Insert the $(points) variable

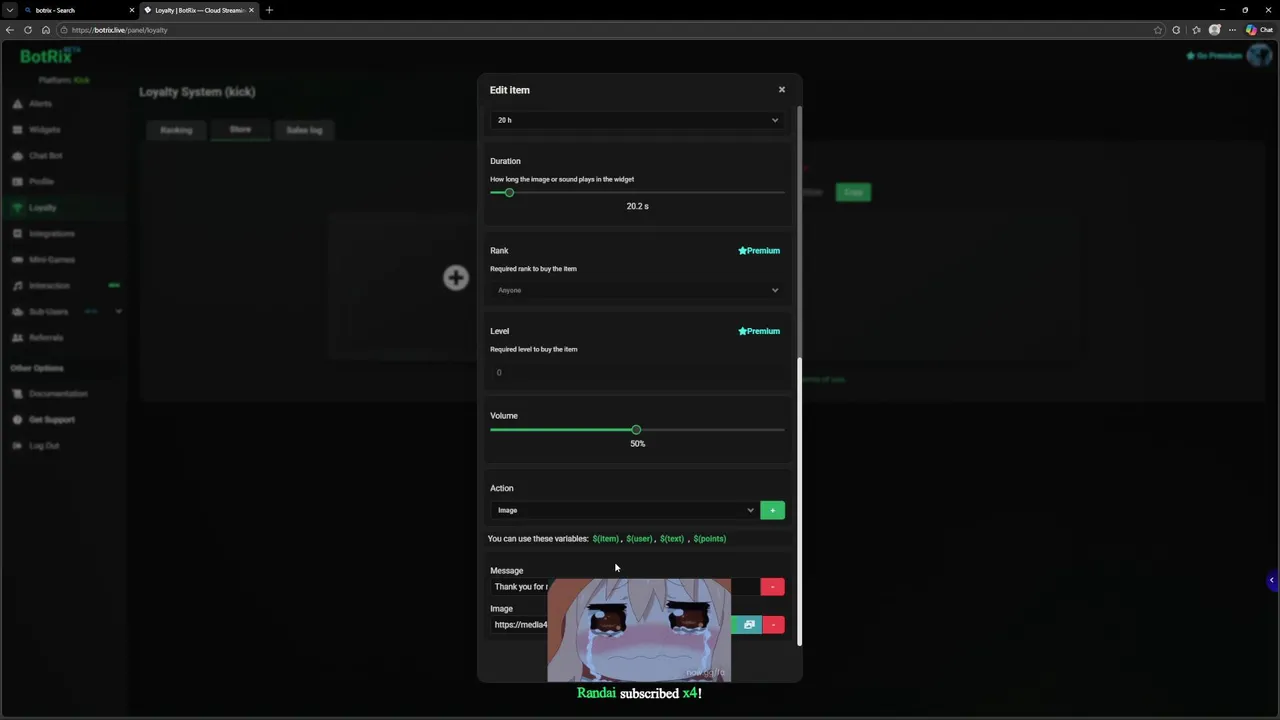tap(710, 539)
